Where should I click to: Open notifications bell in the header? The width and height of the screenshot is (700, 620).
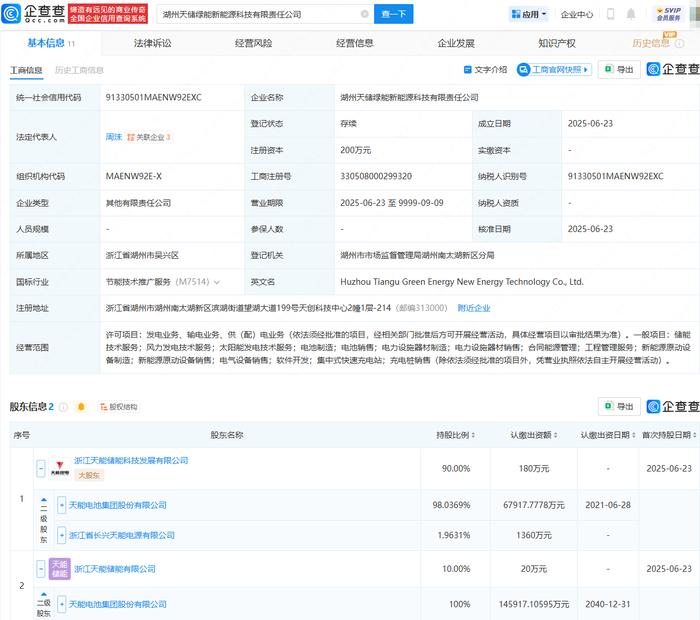[631, 14]
